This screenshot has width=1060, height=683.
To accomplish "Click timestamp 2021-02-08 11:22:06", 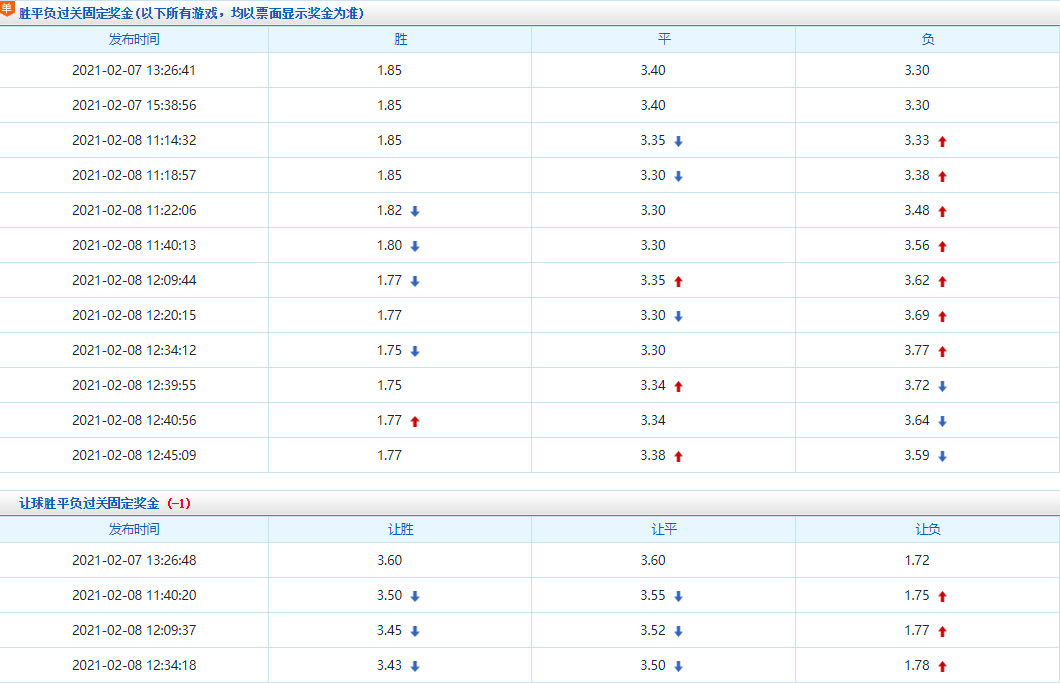I will (134, 210).
